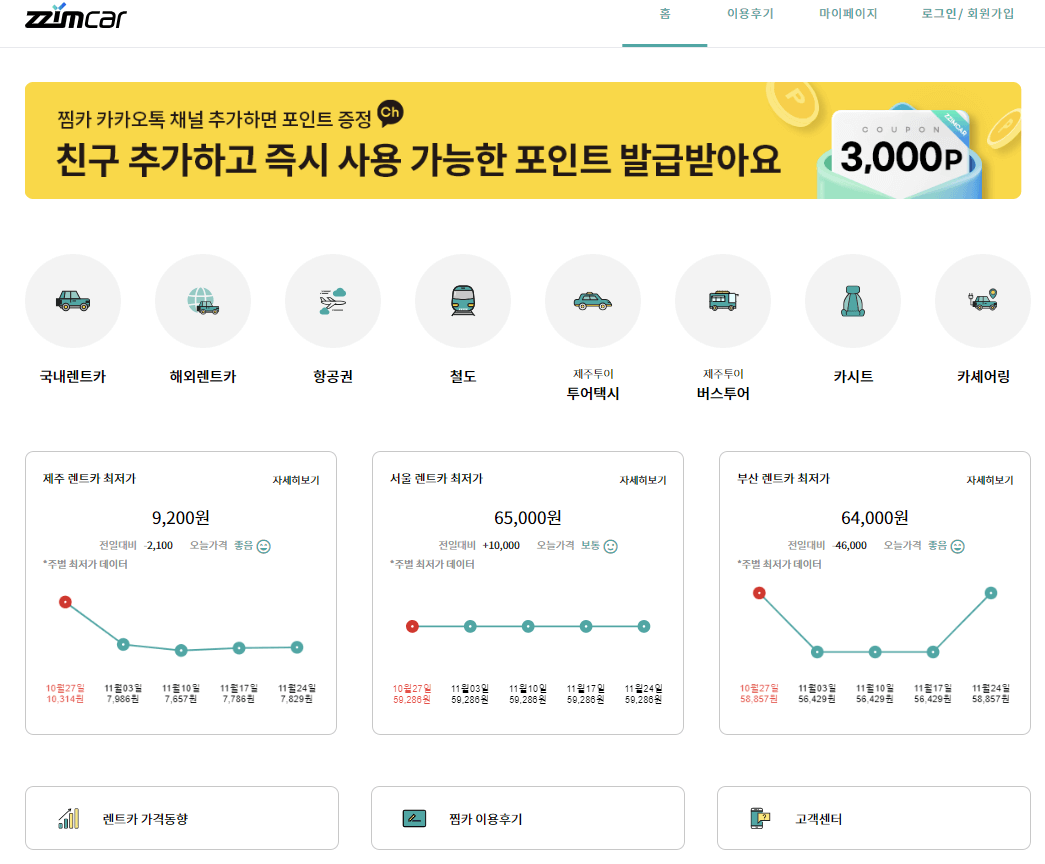This screenshot has height=864, width=1045.
Task: Open the 이용후기 menu
Action: (750, 14)
